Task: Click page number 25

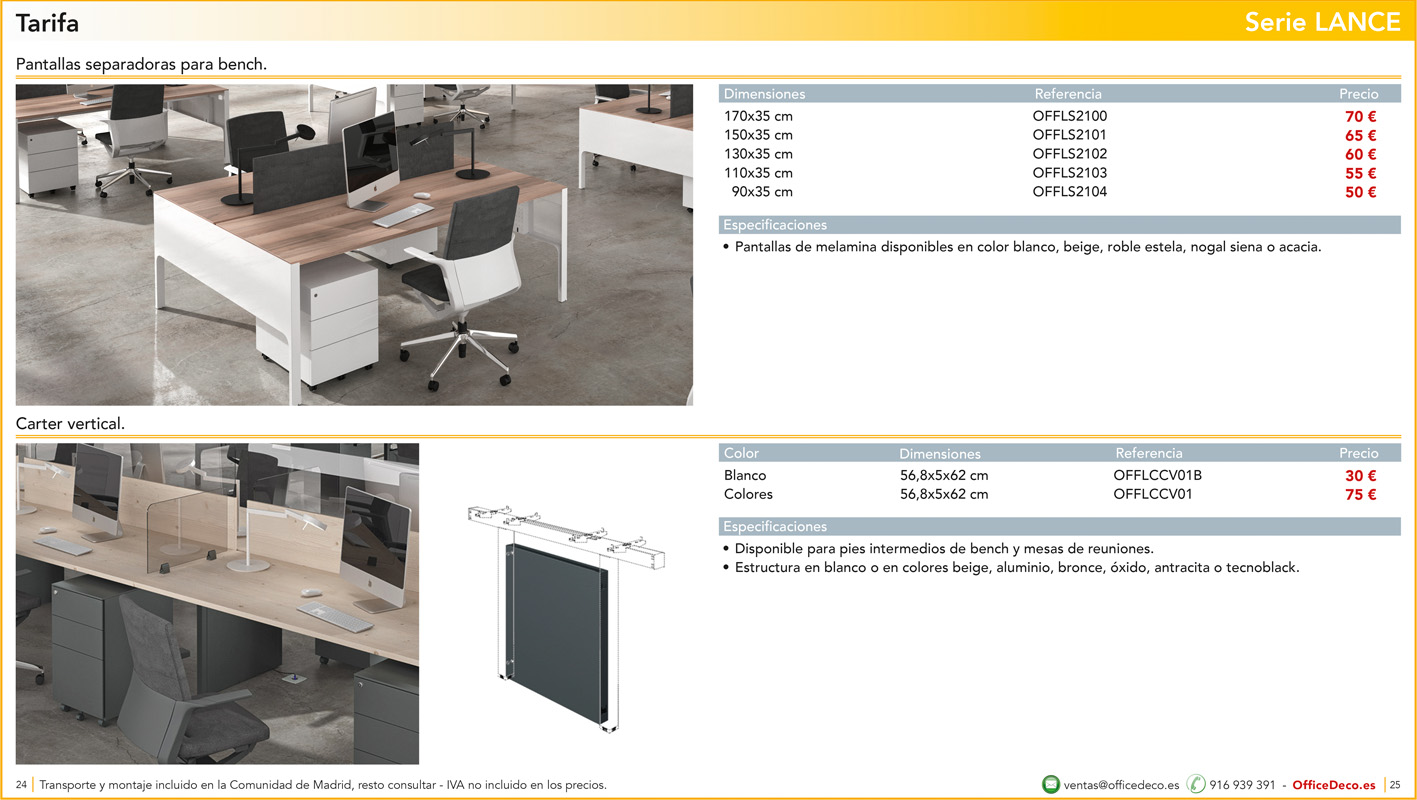Action: (1396, 785)
